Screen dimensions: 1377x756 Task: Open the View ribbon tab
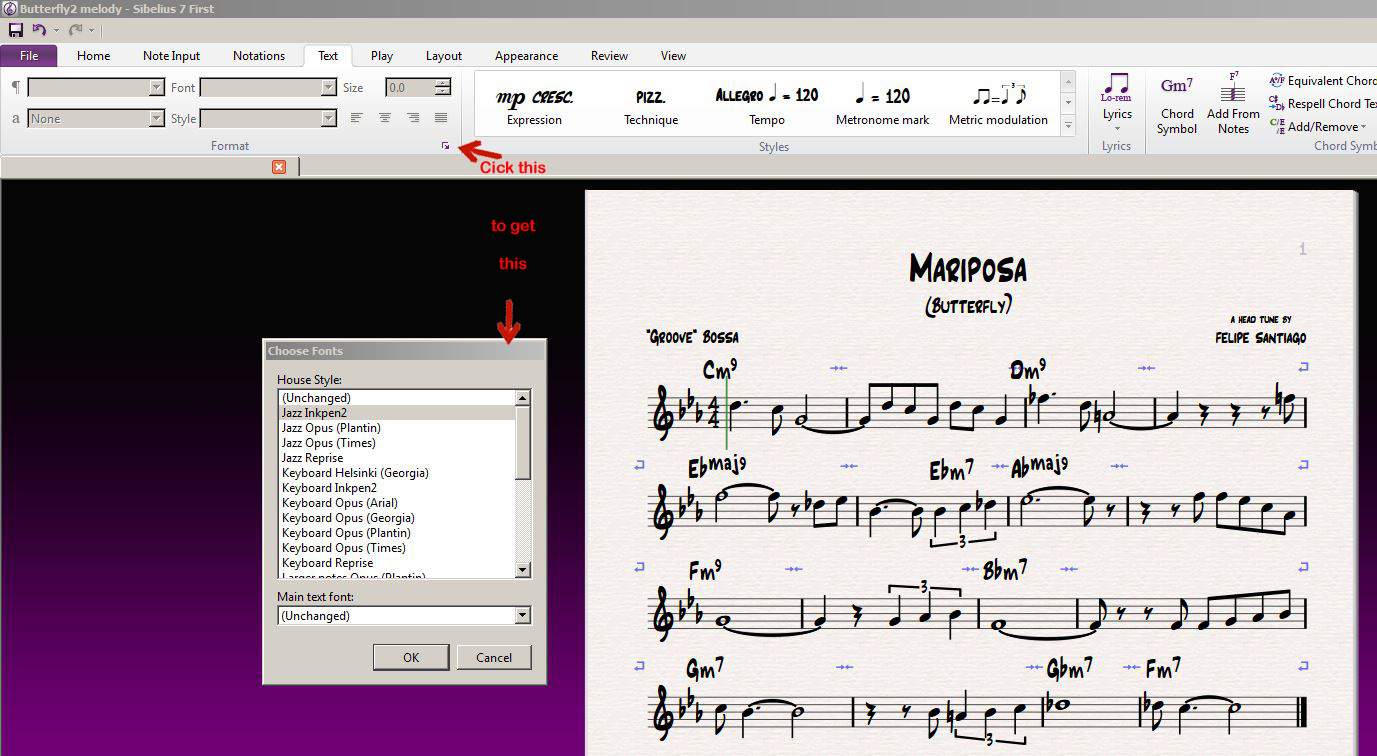point(673,56)
